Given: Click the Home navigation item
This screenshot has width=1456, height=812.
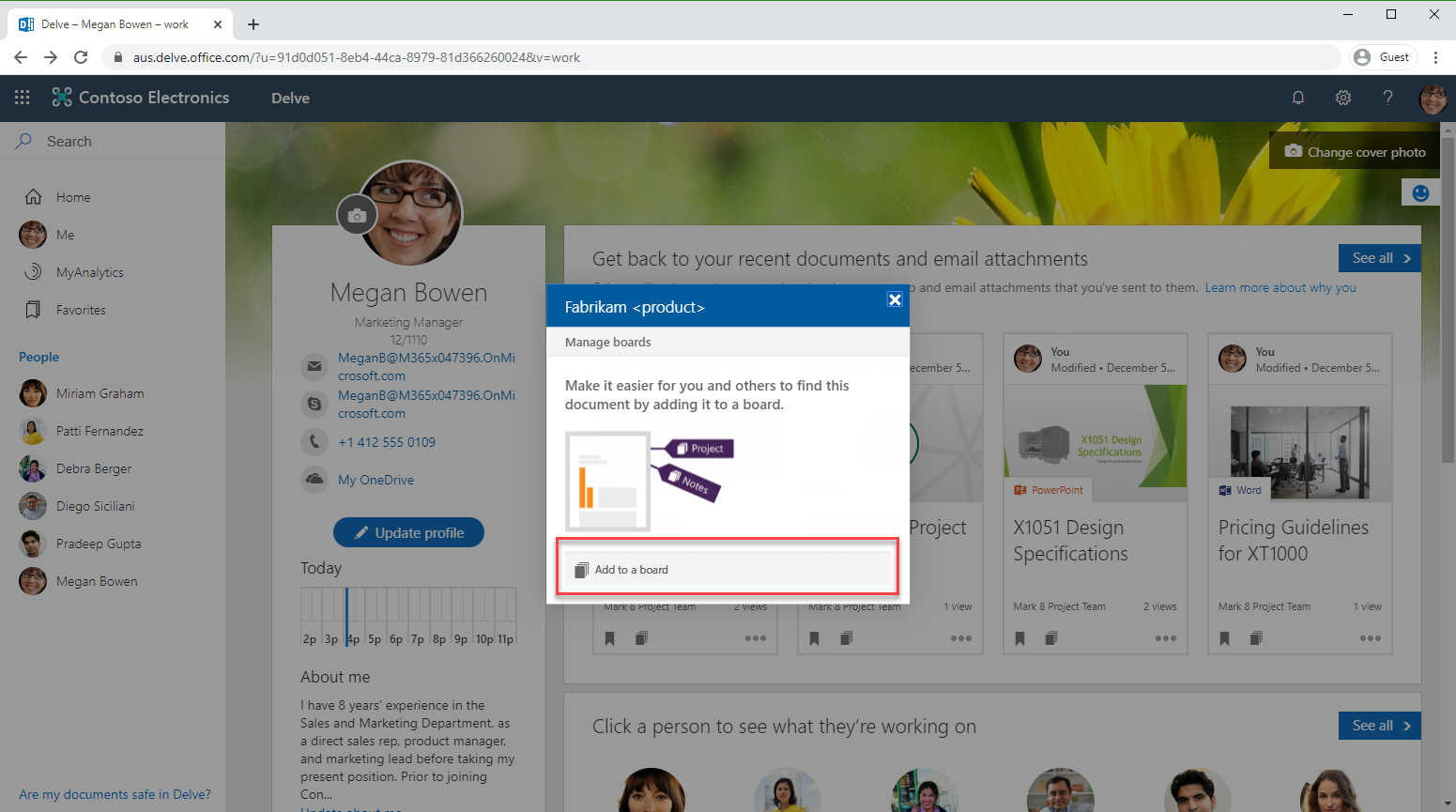Looking at the screenshot, I should [73, 197].
